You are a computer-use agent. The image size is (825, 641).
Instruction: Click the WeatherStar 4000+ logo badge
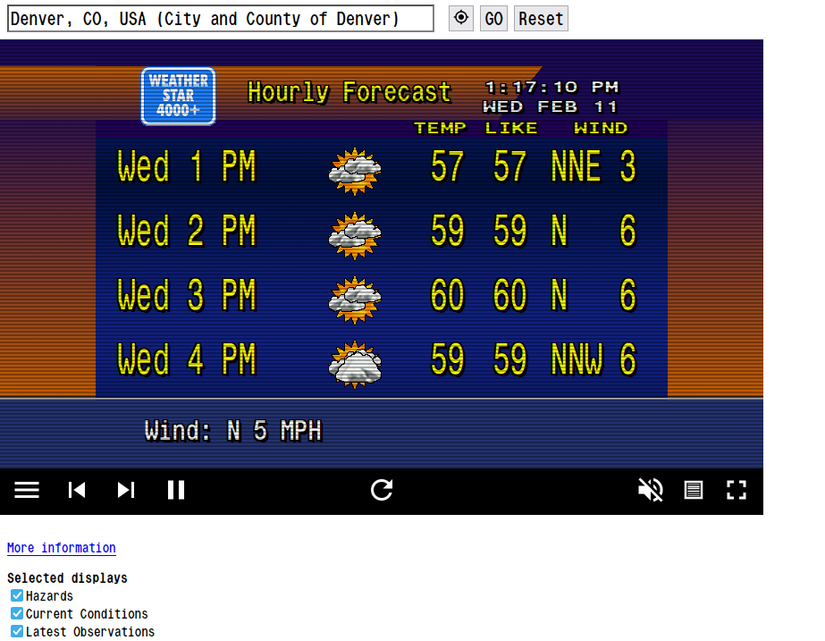click(177, 96)
